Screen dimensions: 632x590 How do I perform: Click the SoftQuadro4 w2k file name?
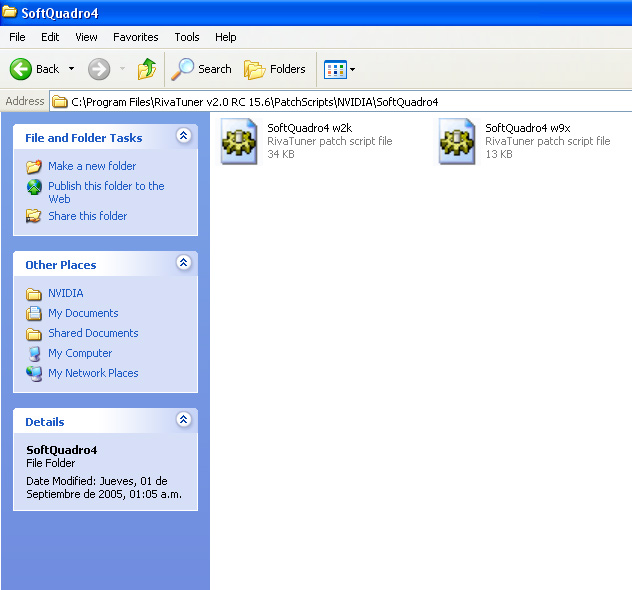point(310,128)
